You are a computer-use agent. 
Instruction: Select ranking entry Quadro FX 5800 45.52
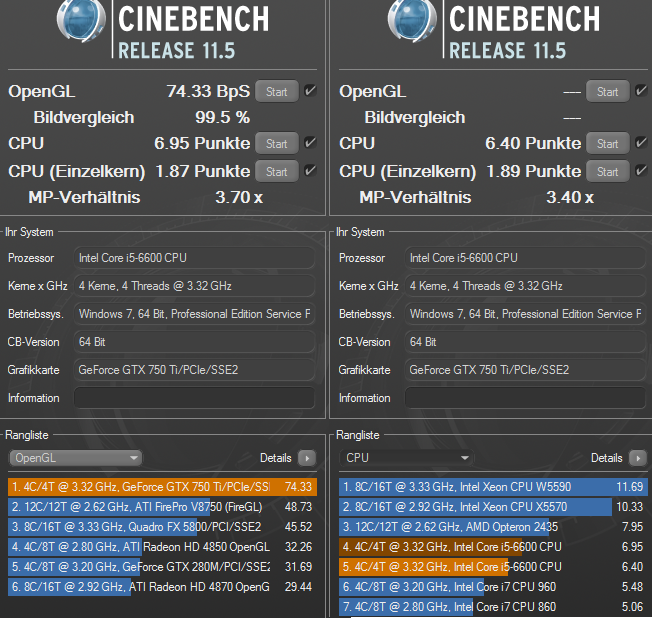click(x=162, y=527)
